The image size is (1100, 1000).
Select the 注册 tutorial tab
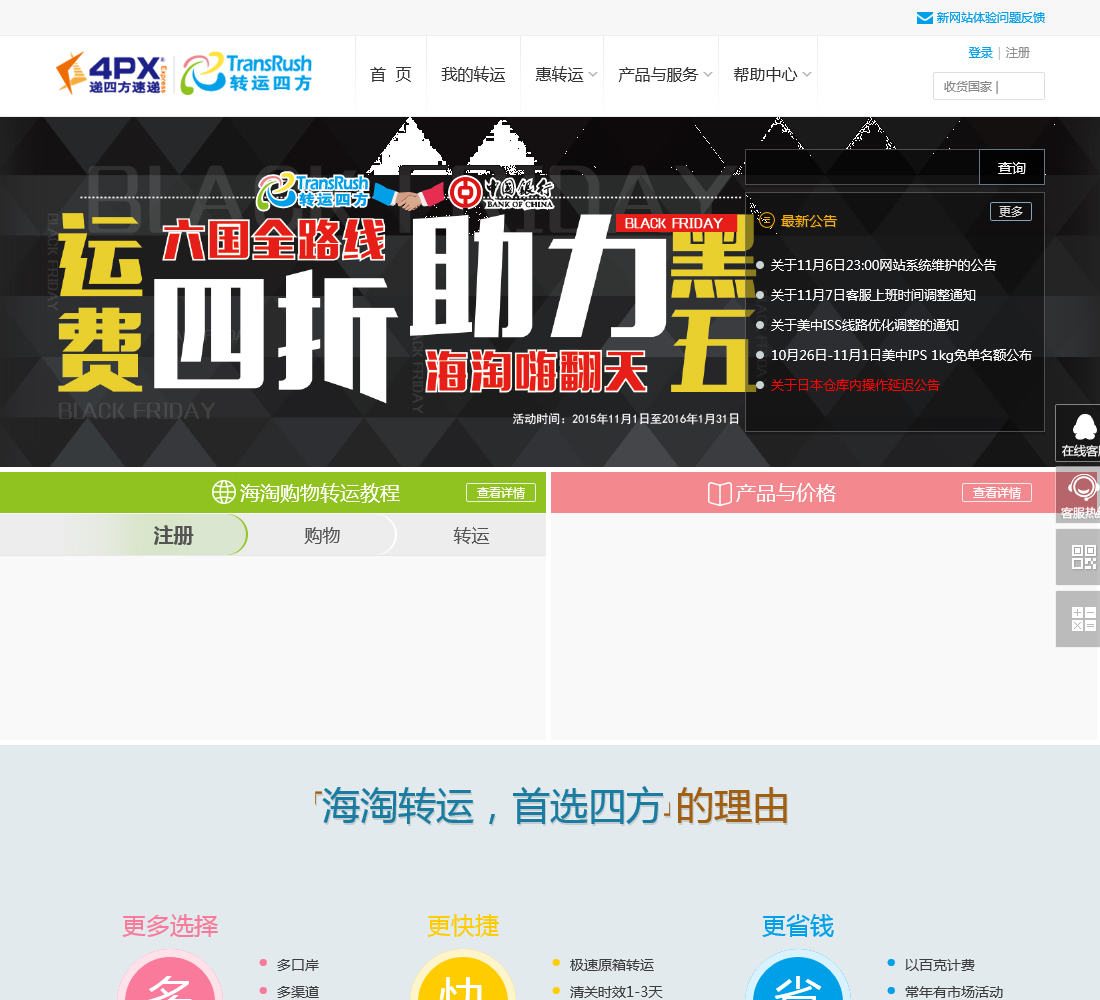[173, 535]
